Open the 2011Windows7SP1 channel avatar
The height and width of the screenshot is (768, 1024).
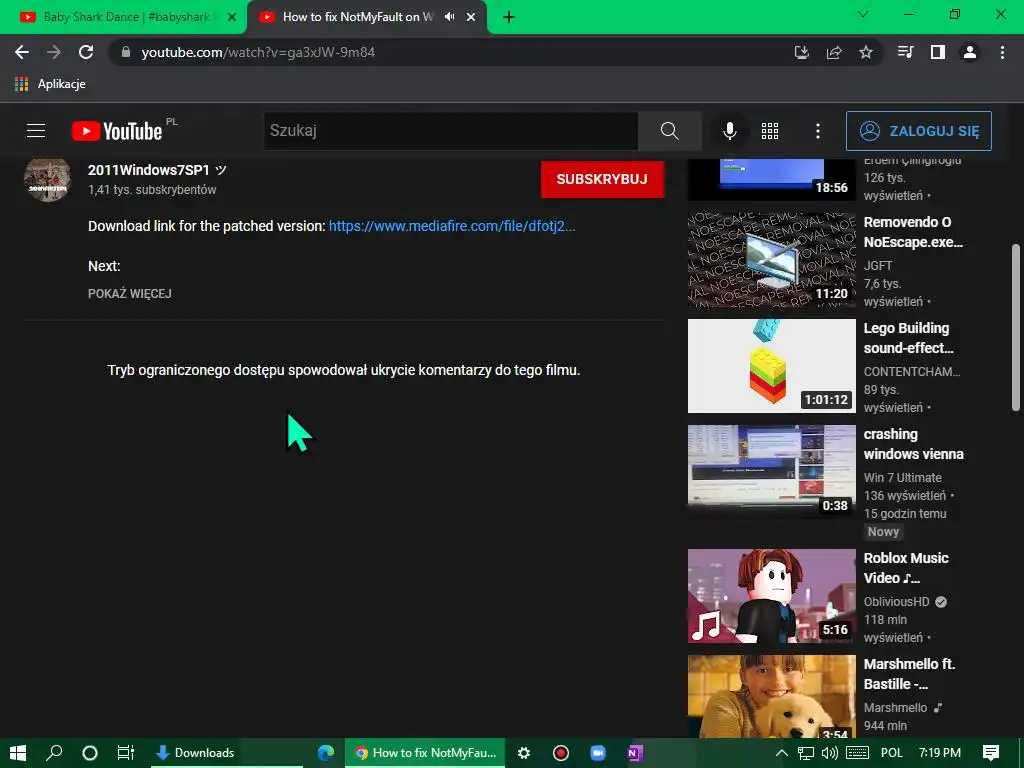[48, 180]
